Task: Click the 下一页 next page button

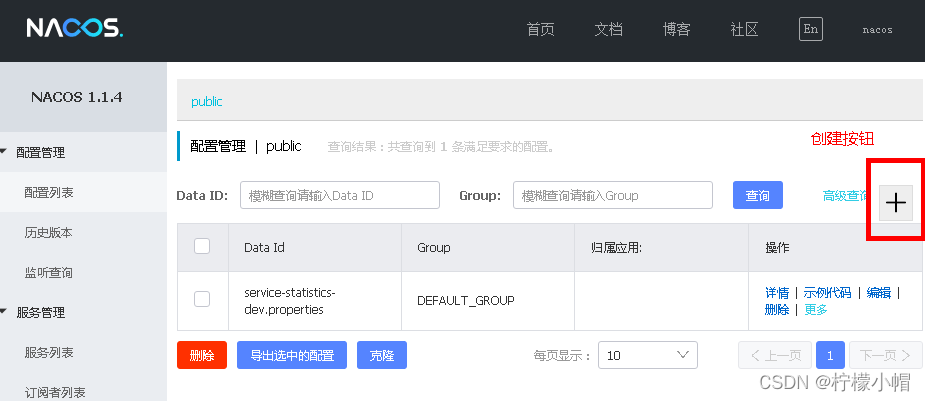Action: pos(885,355)
